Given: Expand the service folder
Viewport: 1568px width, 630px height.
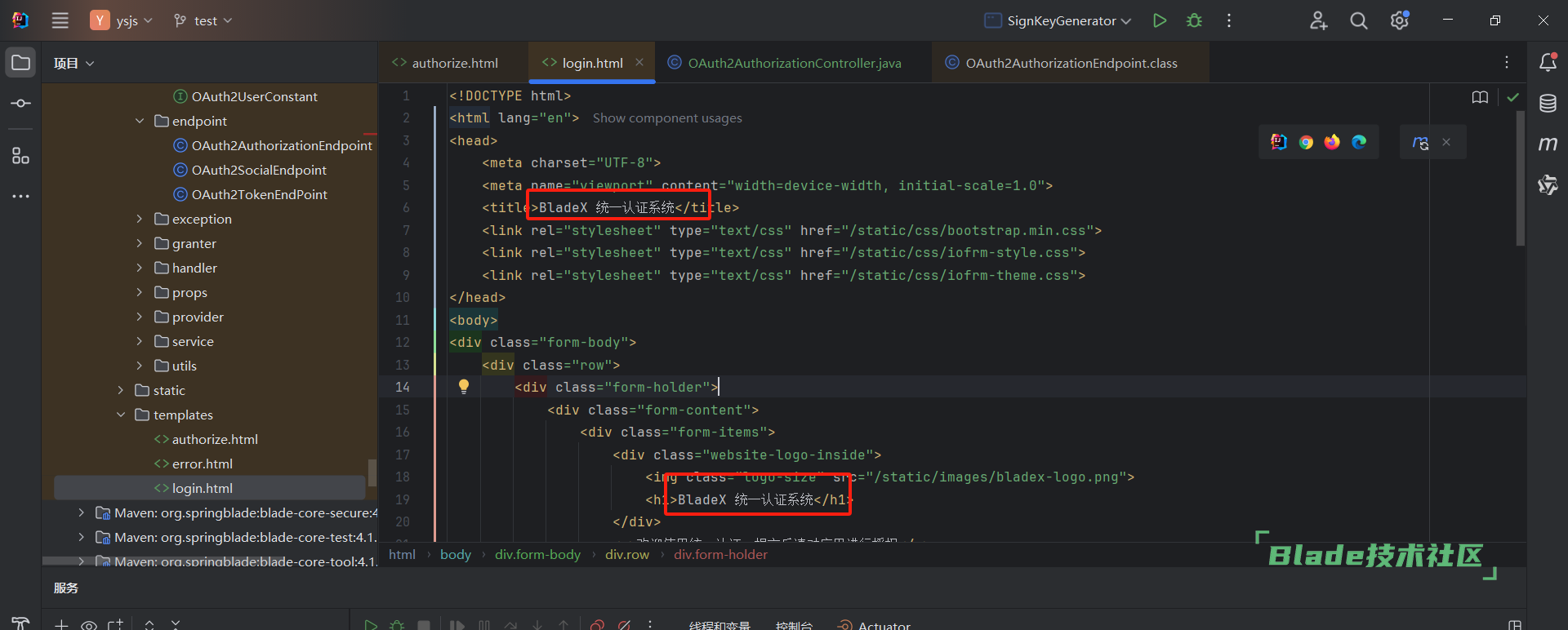Looking at the screenshot, I should [x=140, y=341].
